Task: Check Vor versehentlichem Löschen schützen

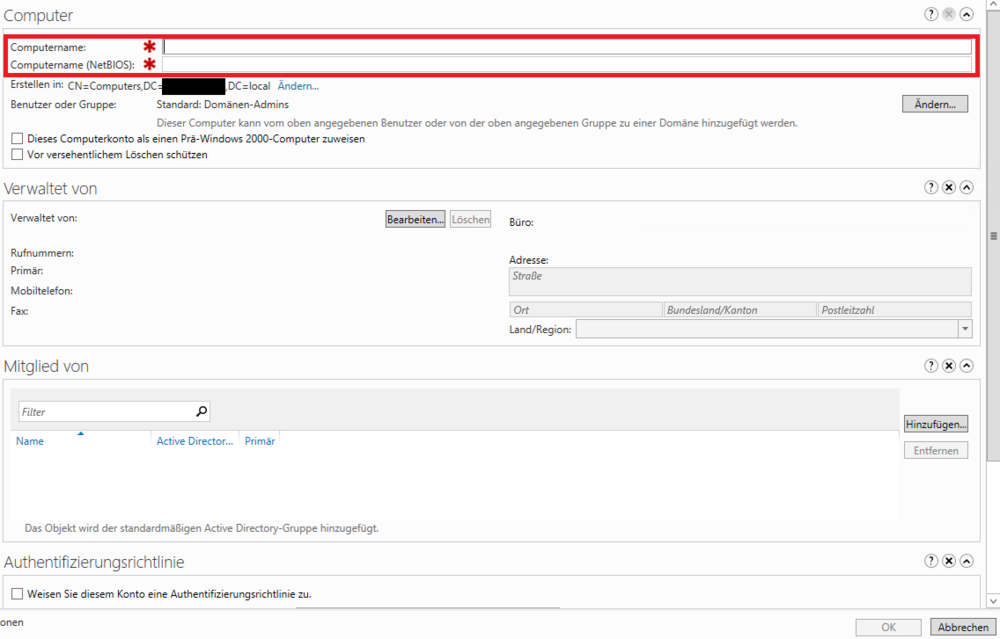Action: (17, 155)
